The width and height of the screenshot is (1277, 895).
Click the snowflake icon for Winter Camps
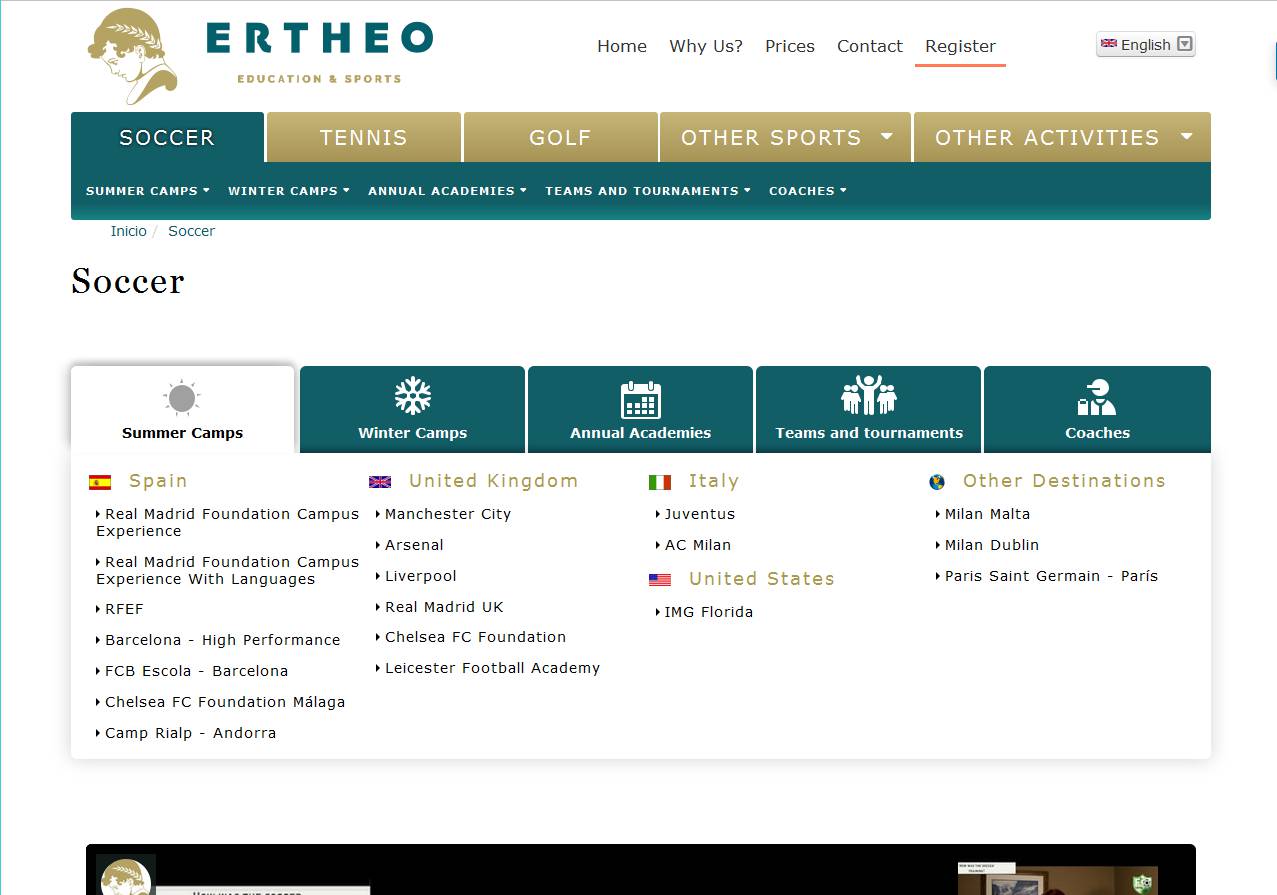[x=412, y=396]
